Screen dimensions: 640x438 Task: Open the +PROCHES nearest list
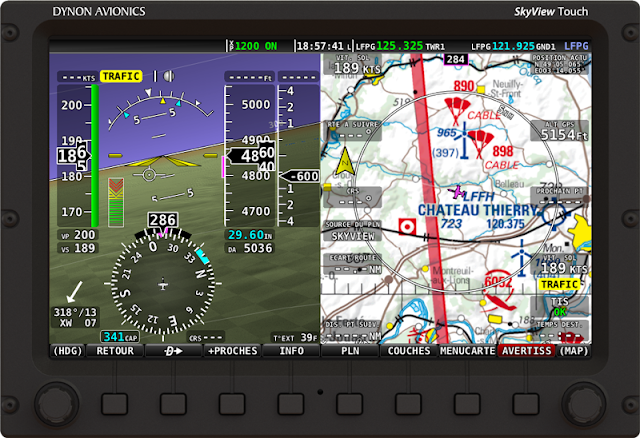[233, 351]
